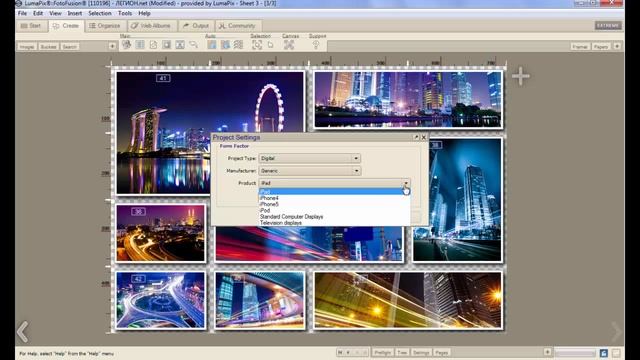Open the Search panel tab

(69, 47)
